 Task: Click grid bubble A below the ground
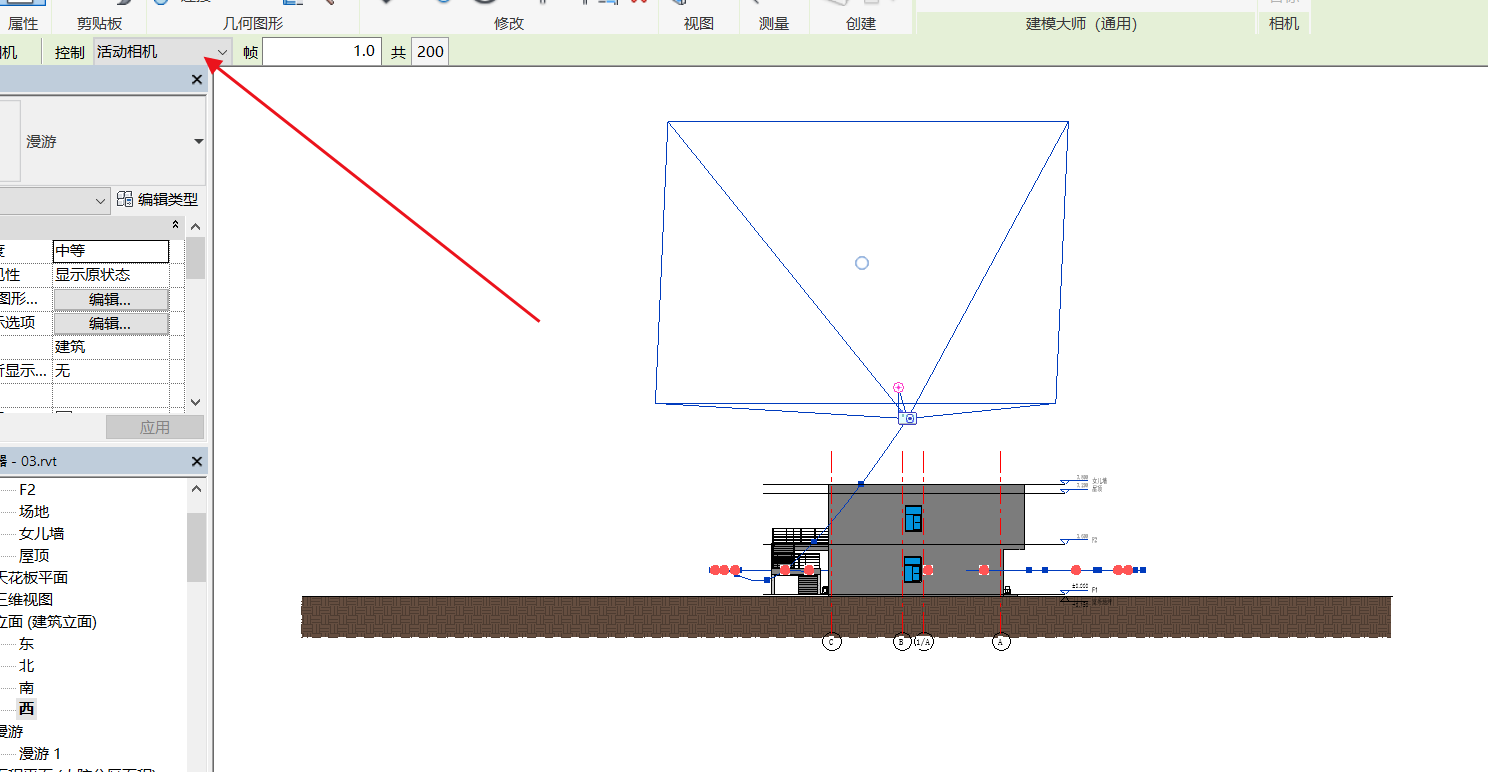(x=1001, y=642)
